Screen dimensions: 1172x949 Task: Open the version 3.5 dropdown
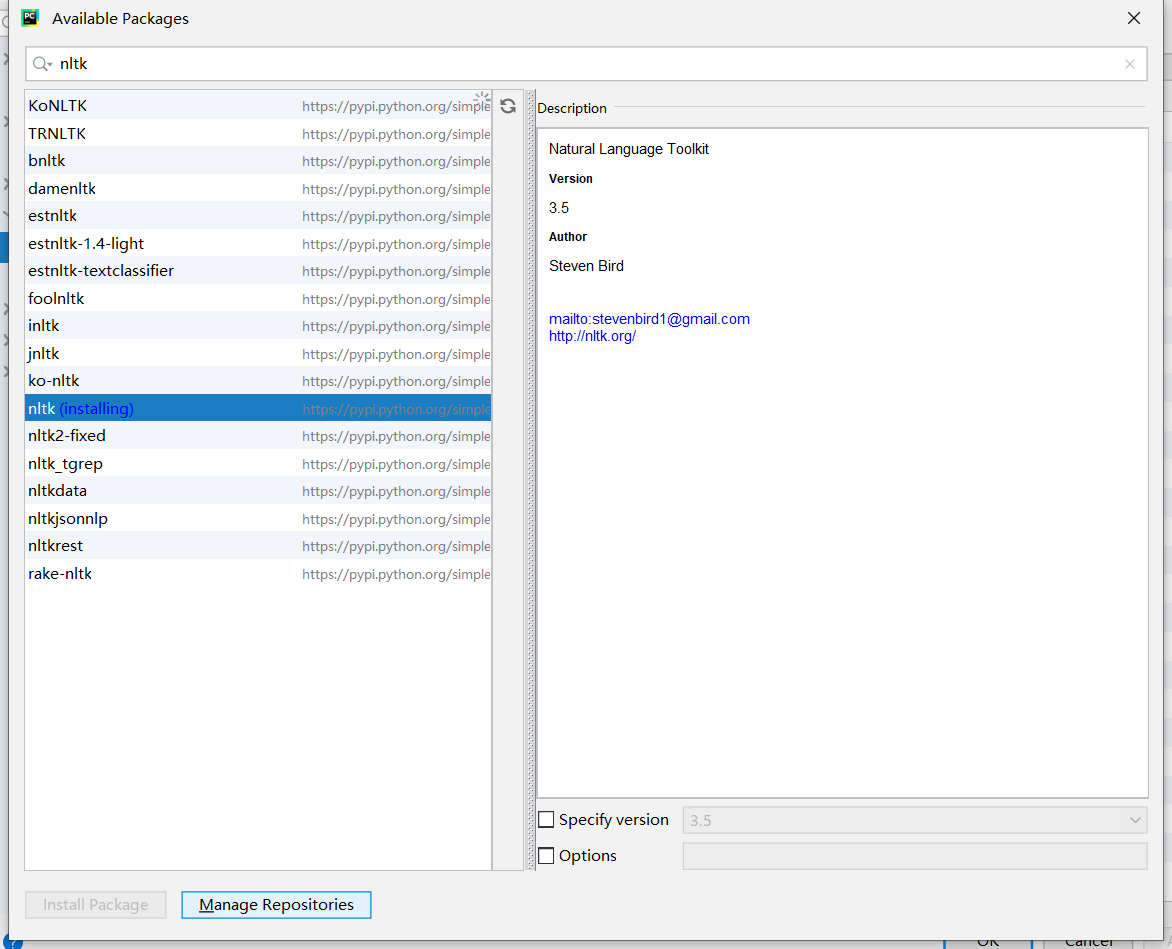(x=915, y=820)
